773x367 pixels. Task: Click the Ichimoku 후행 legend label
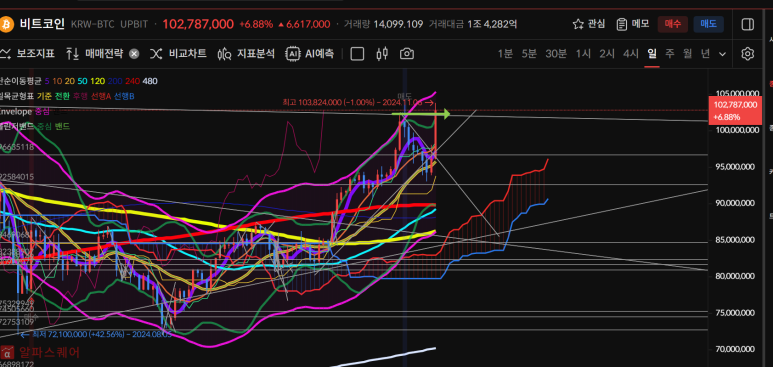click(80, 96)
